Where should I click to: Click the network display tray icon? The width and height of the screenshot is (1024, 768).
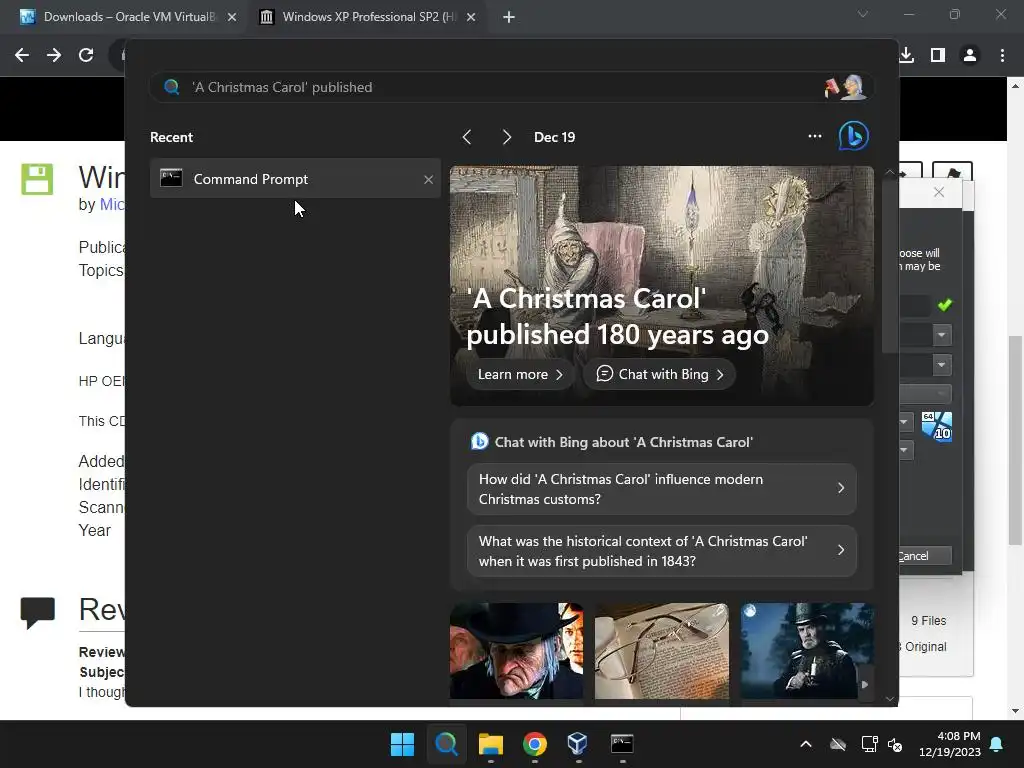pyautogui.click(x=869, y=744)
